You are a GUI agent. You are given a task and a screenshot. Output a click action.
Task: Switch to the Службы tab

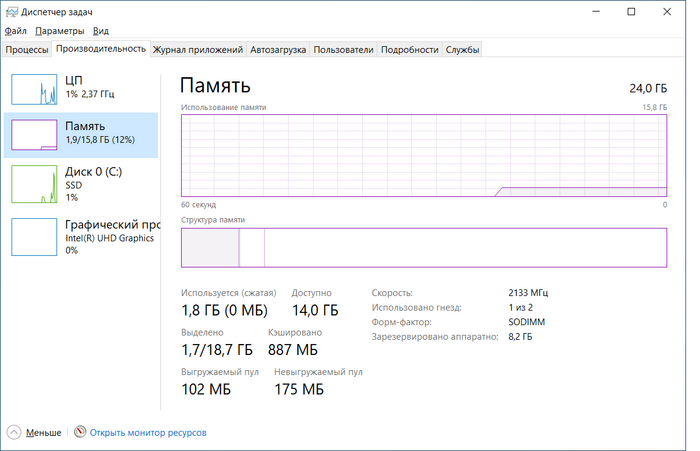[463, 49]
